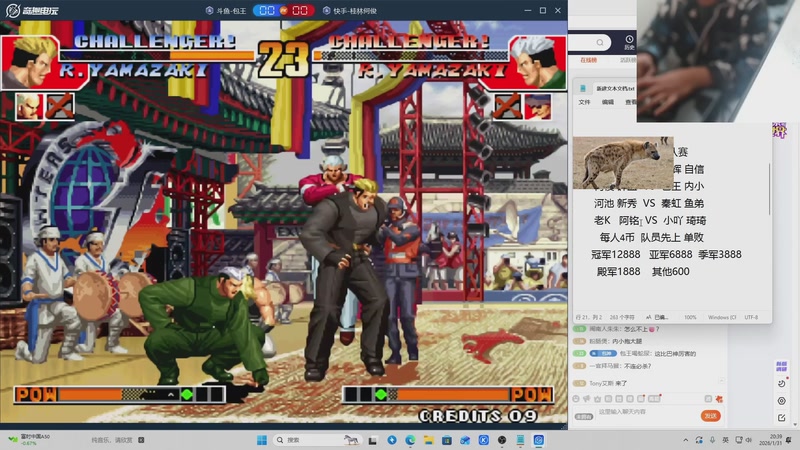
Task: Open the Microsoft Store taskbar icon
Action: [447, 440]
